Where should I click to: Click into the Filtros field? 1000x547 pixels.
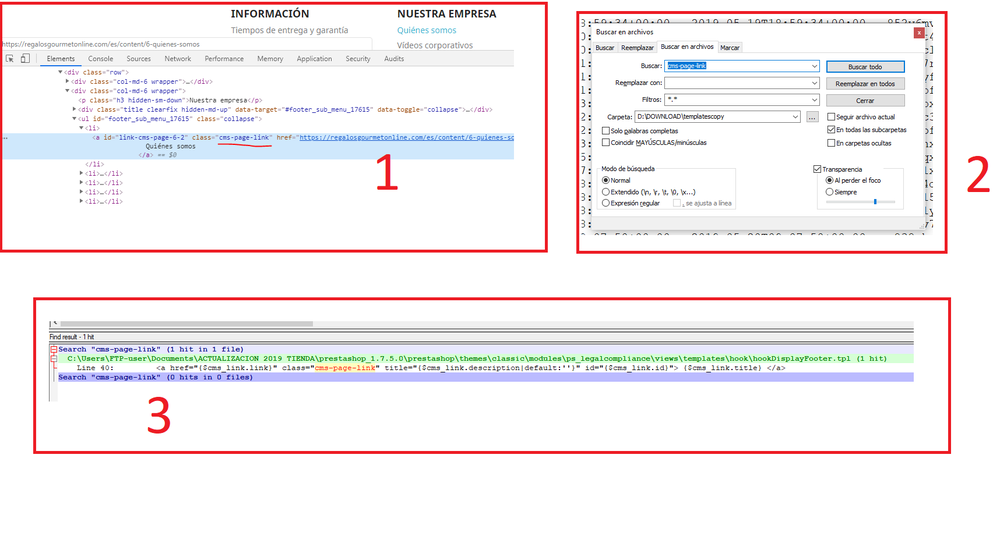pos(737,99)
